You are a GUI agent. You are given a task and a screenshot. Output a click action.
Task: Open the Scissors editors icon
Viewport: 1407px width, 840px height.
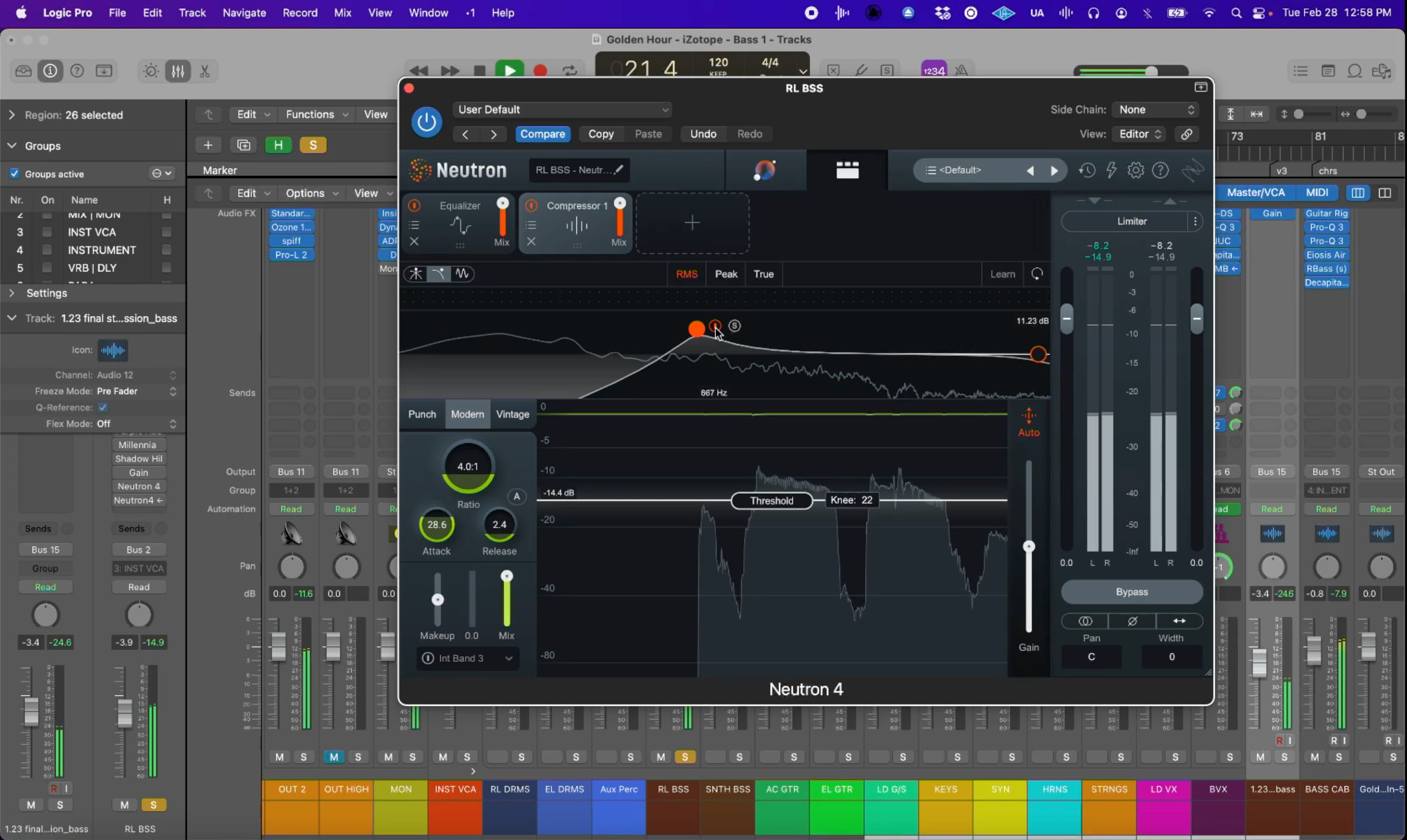point(204,71)
